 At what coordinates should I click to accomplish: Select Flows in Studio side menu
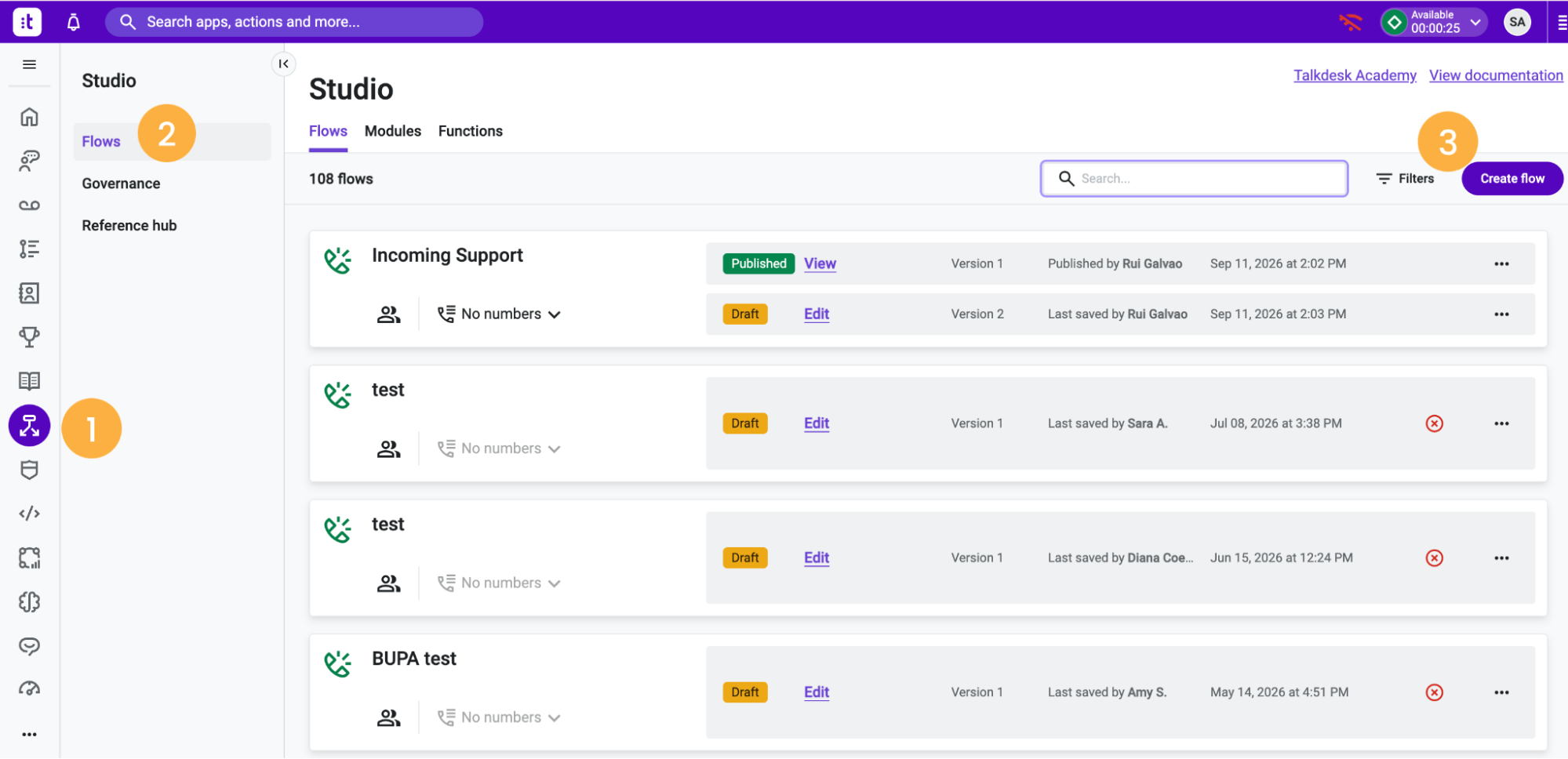point(172,142)
